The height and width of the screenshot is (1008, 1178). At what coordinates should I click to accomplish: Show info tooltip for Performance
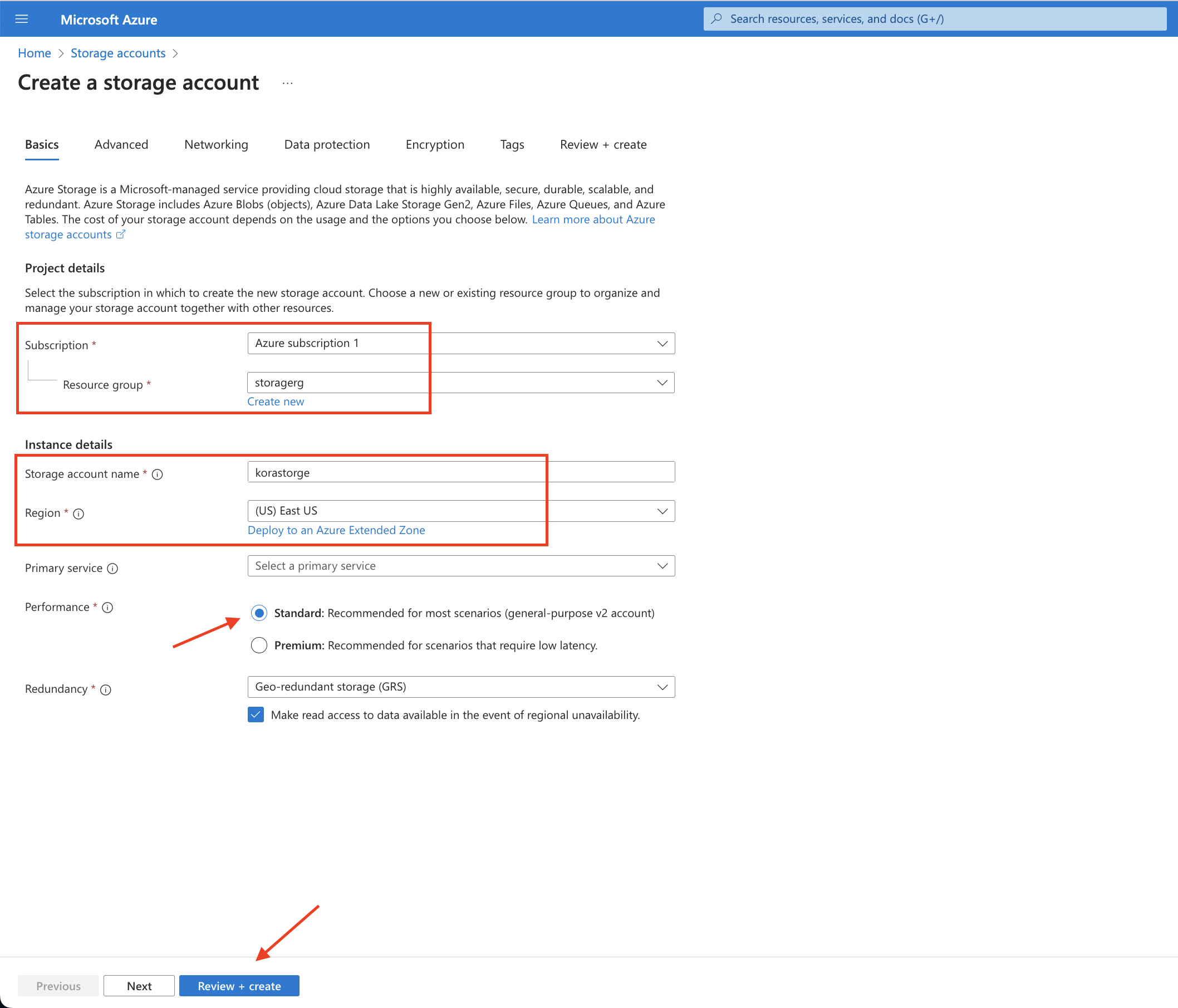coord(107,608)
